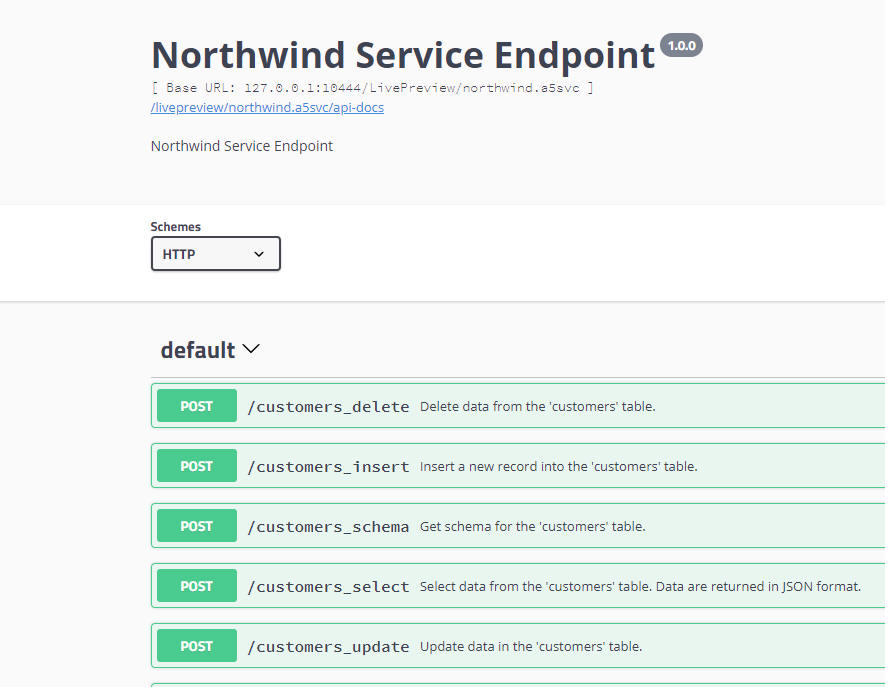Click POST badge for customers_update
885x687 pixels.
coord(196,646)
